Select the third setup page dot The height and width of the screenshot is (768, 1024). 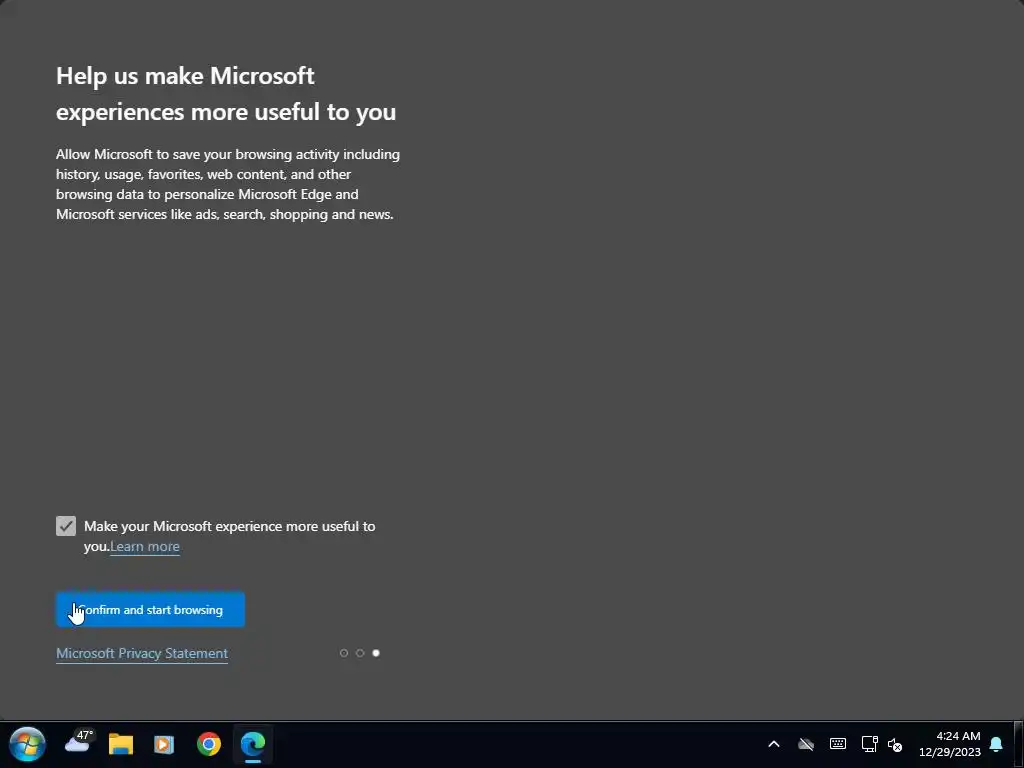point(376,653)
